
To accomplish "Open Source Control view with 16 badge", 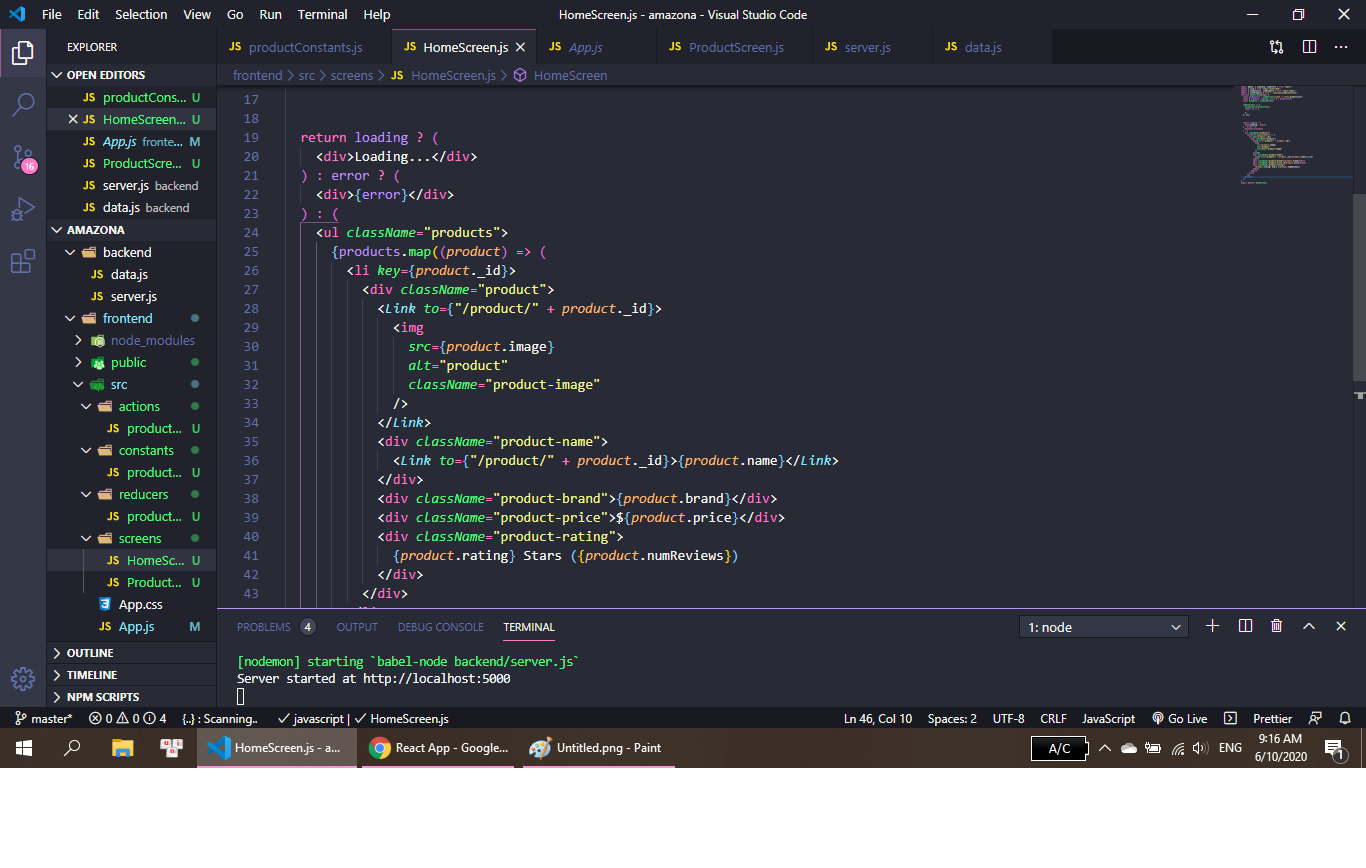I will coord(23,157).
